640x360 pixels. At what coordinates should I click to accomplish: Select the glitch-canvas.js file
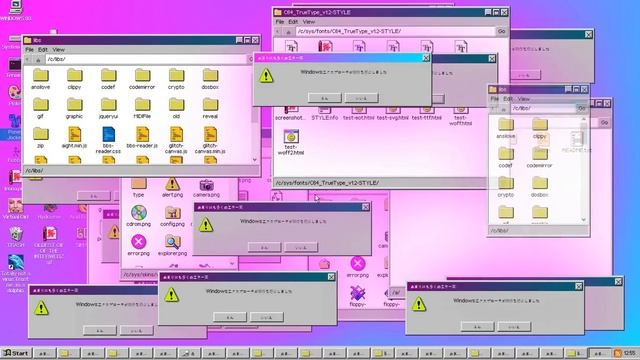pos(176,140)
